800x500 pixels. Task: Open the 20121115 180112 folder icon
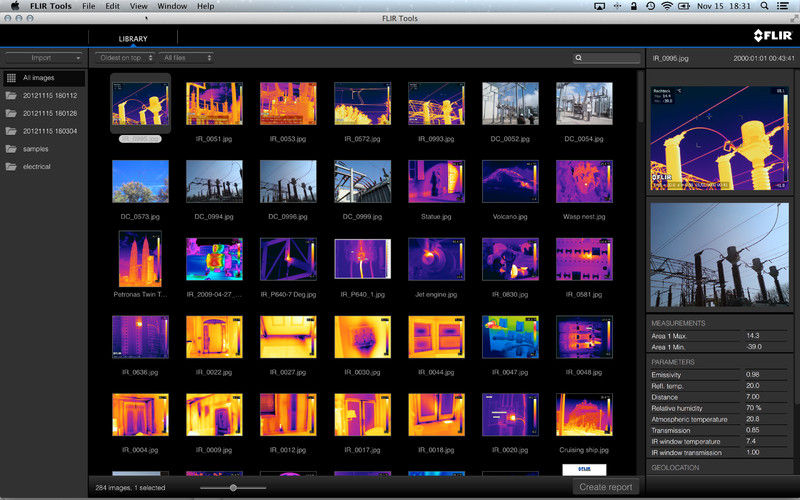(11, 96)
